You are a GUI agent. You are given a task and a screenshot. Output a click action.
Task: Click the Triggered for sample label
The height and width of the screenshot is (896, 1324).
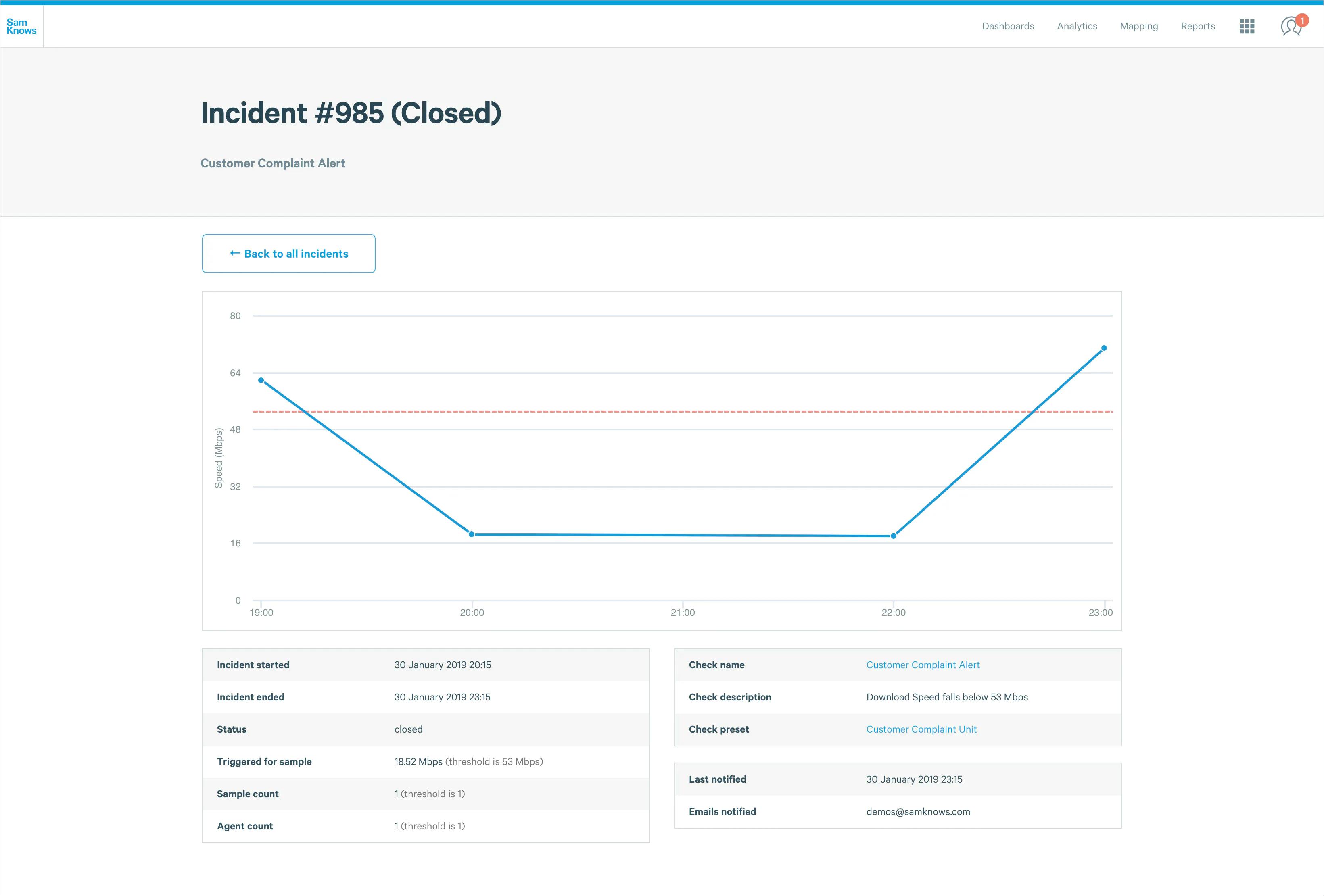pyautogui.click(x=264, y=762)
